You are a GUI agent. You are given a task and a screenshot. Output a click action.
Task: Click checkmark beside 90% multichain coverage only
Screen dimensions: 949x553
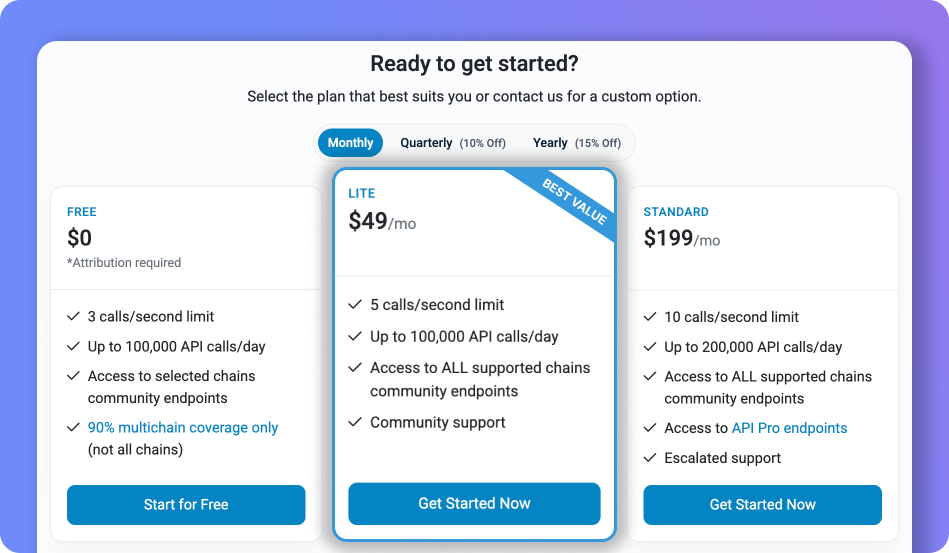click(73, 427)
